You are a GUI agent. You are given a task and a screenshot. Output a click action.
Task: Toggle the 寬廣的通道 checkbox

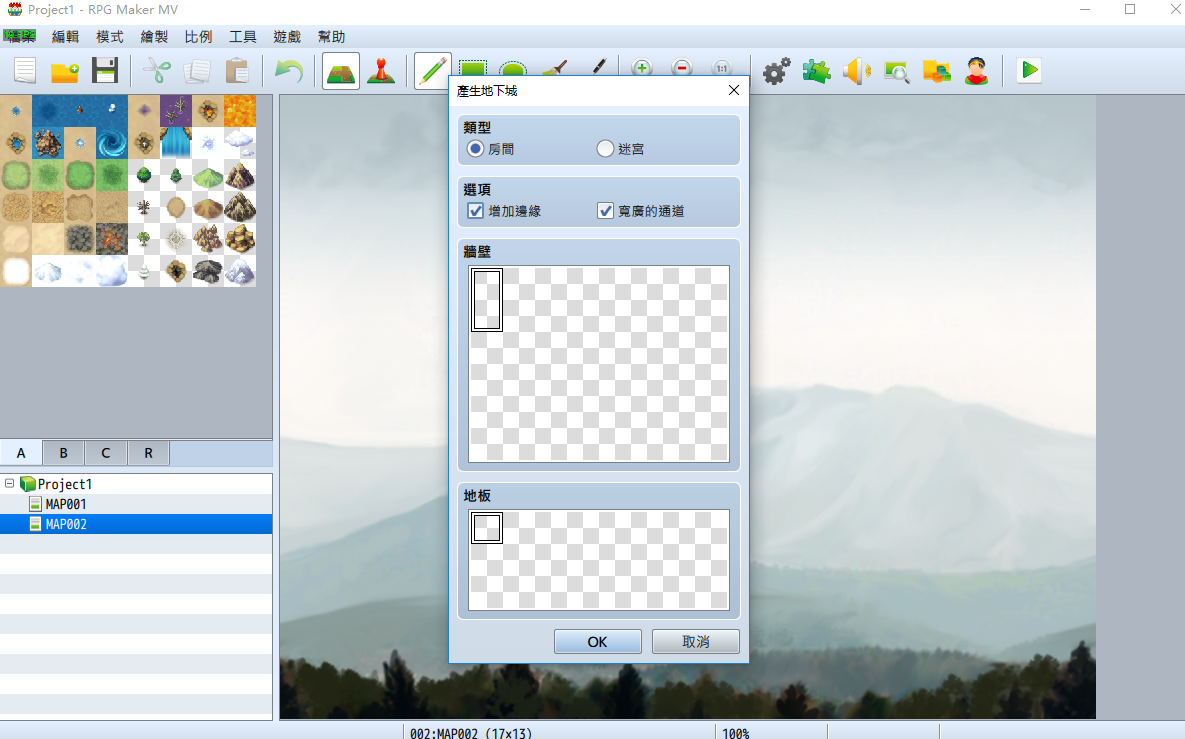(x=605, y=211)
